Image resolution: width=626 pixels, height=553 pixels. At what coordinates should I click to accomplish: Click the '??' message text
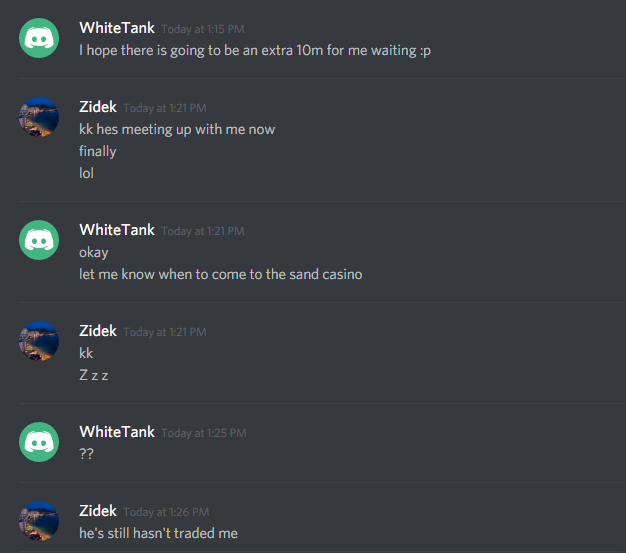pos(86,454)
